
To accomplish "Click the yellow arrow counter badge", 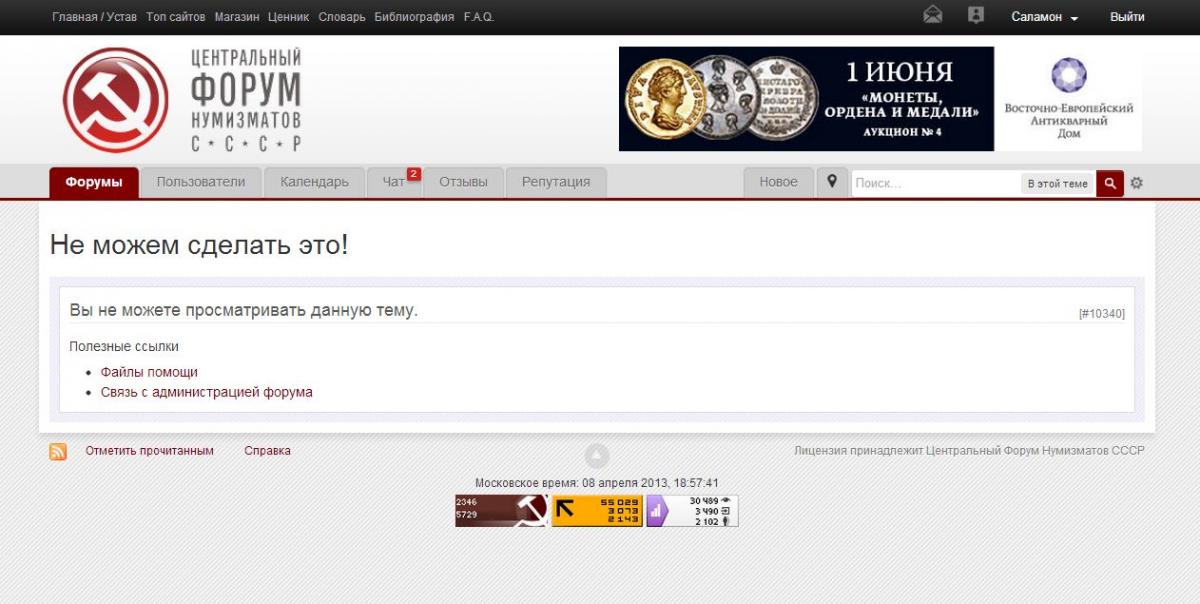I will [597, 511].
